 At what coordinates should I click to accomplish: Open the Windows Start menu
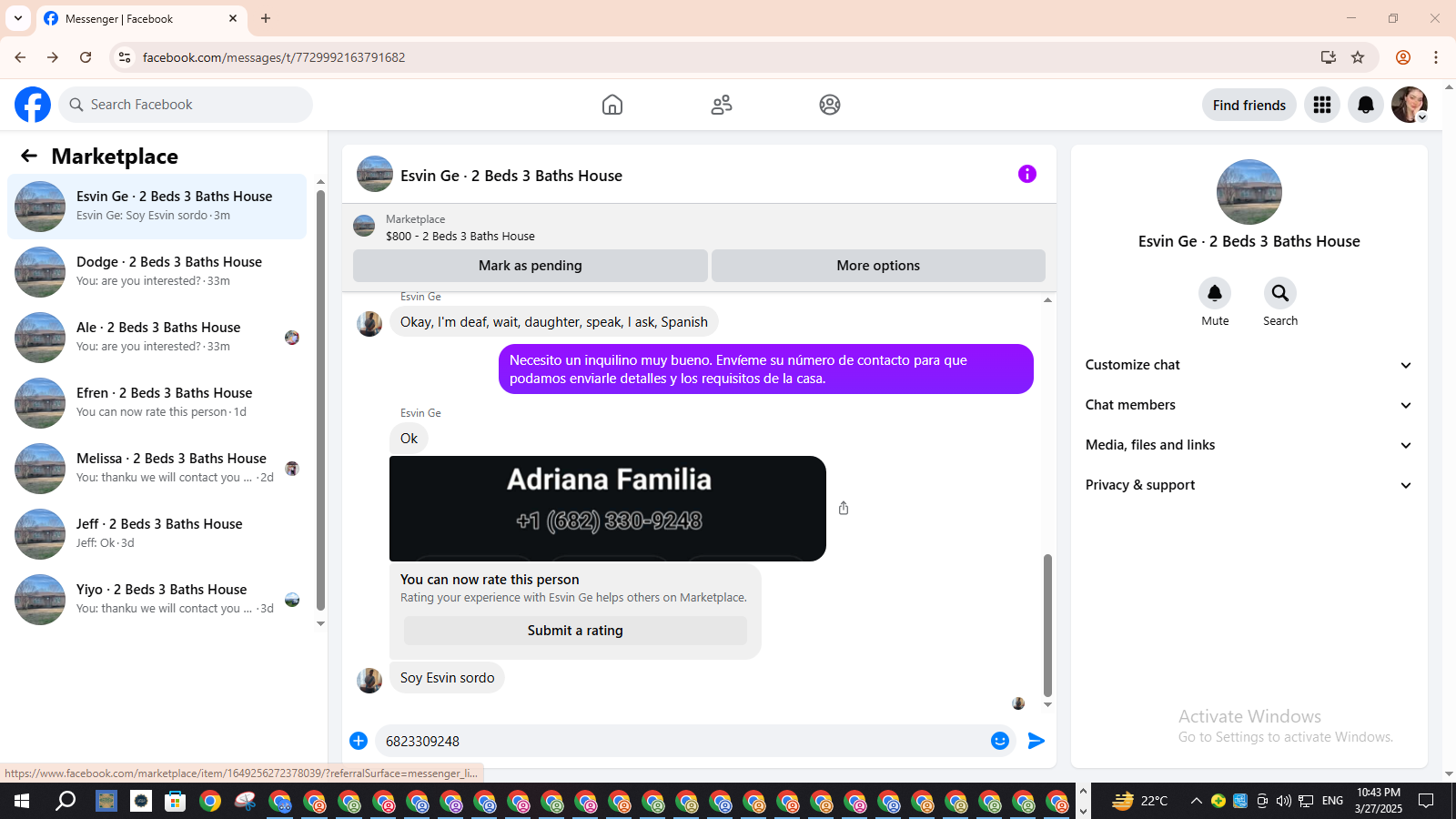coord(22,801)
